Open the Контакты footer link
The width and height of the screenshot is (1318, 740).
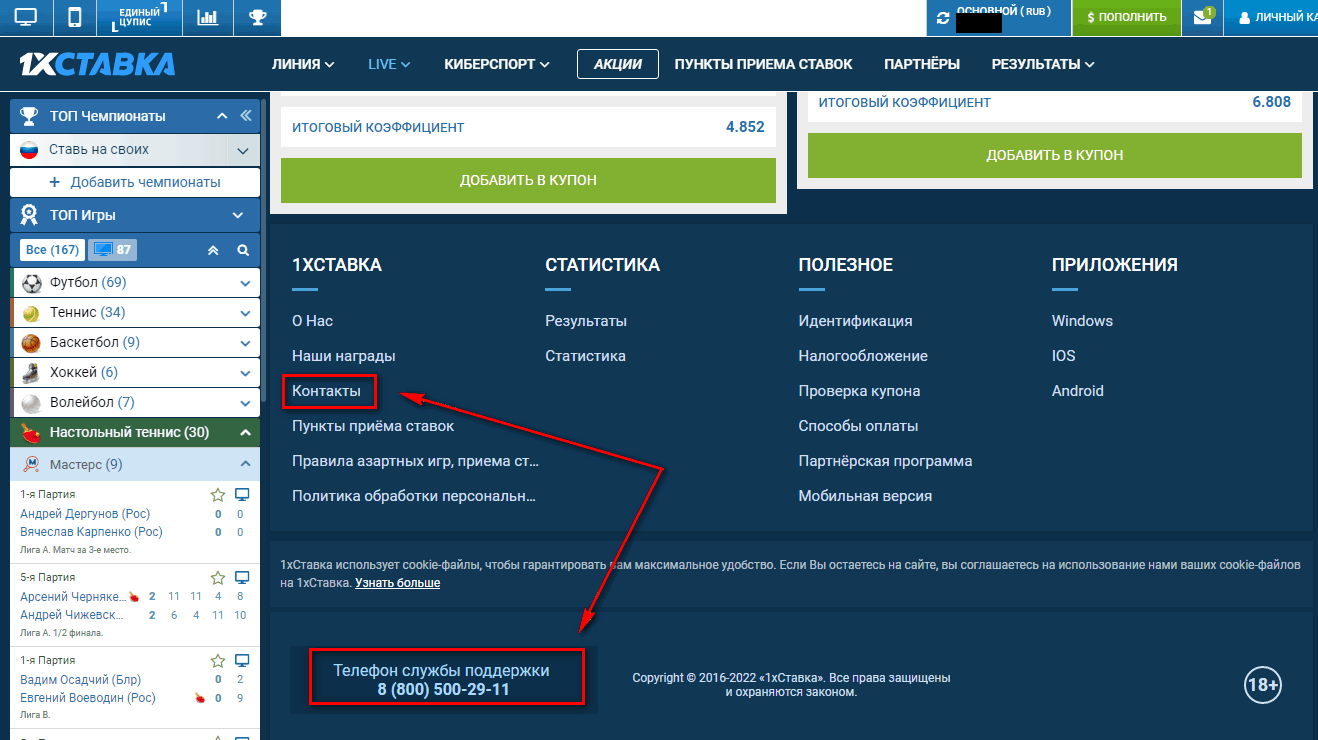[x=326, y=391]
